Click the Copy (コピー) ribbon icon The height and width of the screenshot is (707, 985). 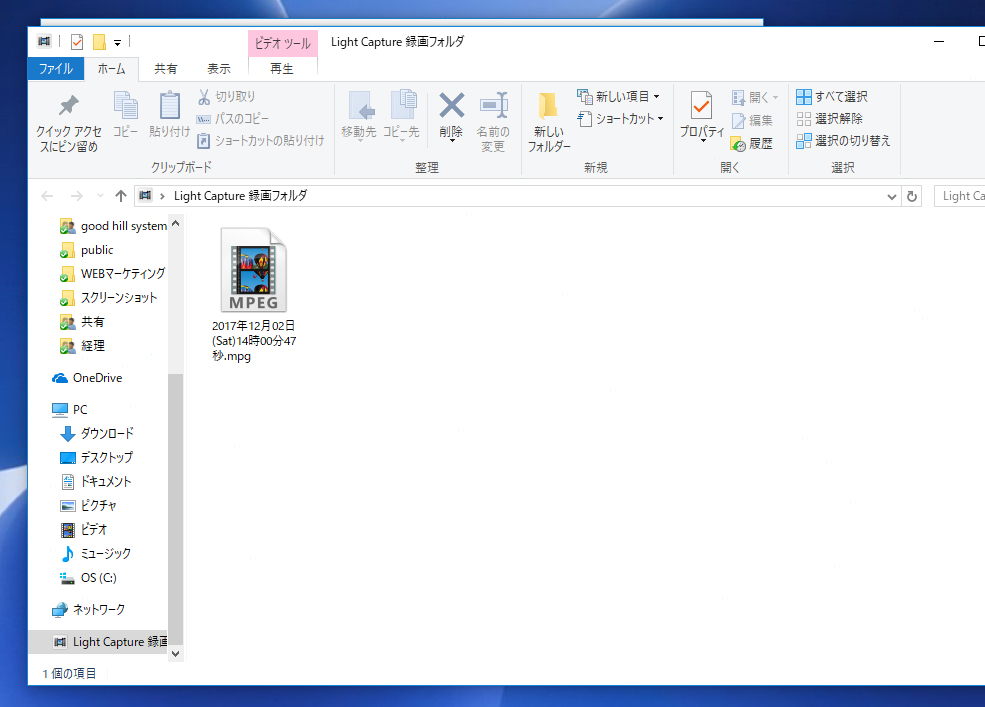click(x=126, y=105)
